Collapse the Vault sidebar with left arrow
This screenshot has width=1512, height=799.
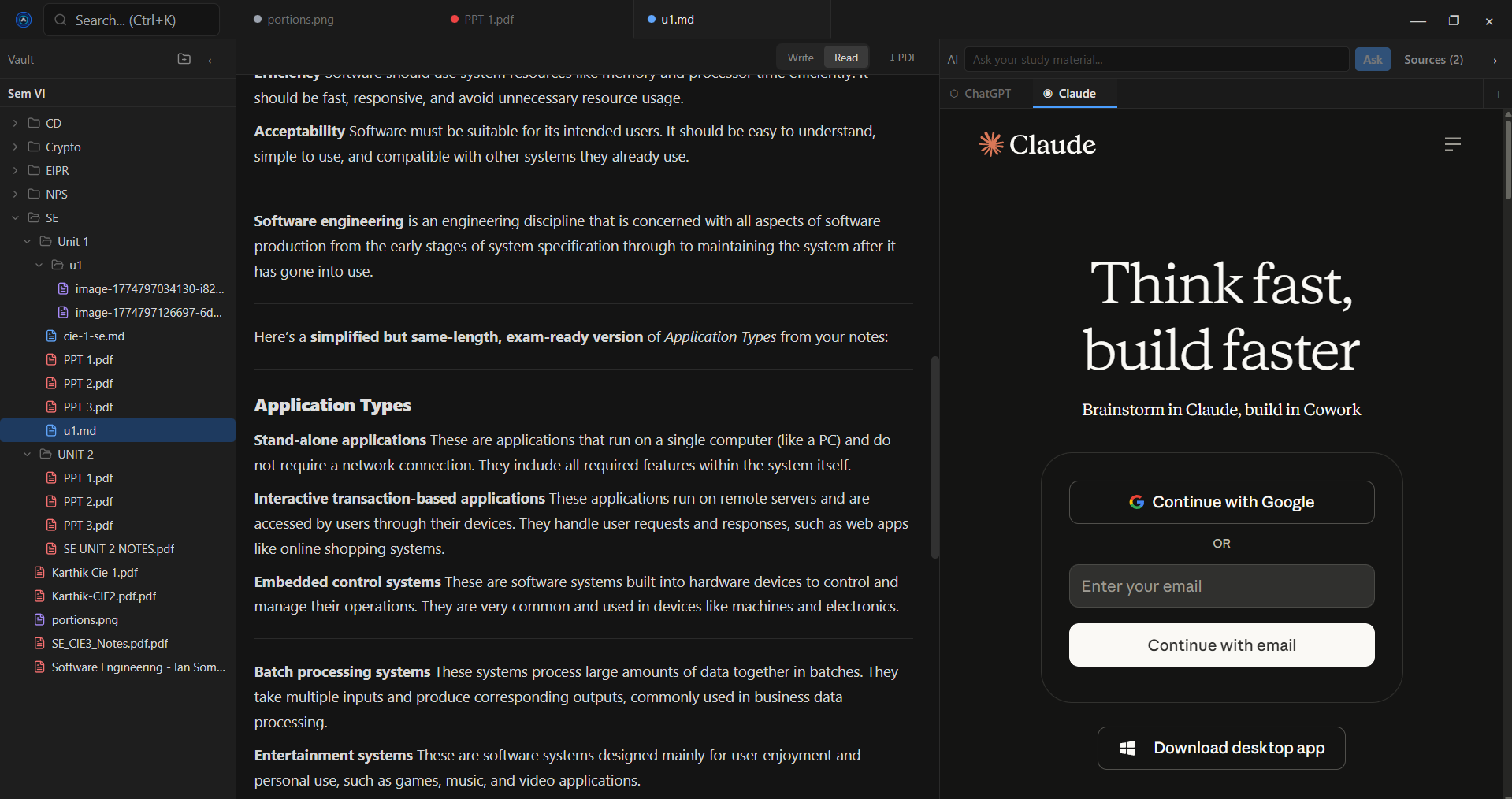pyautogui.click(x=214, y=60)
